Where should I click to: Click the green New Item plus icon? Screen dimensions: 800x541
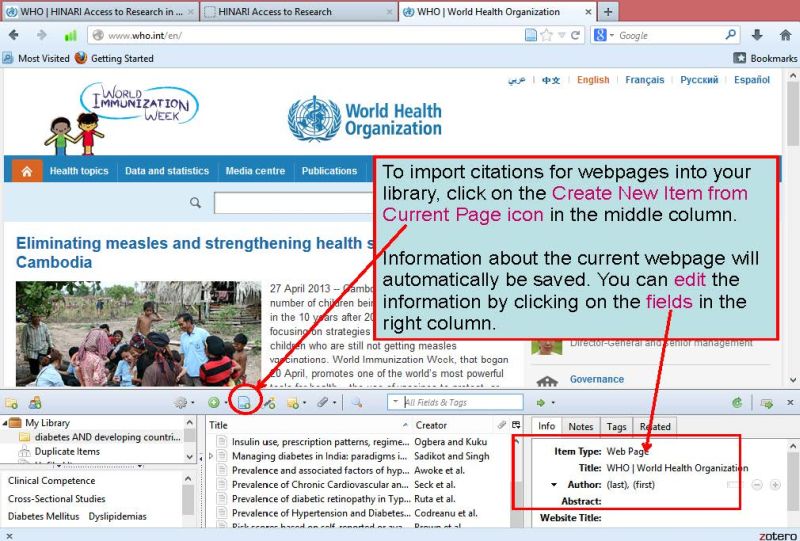[213, 402]
